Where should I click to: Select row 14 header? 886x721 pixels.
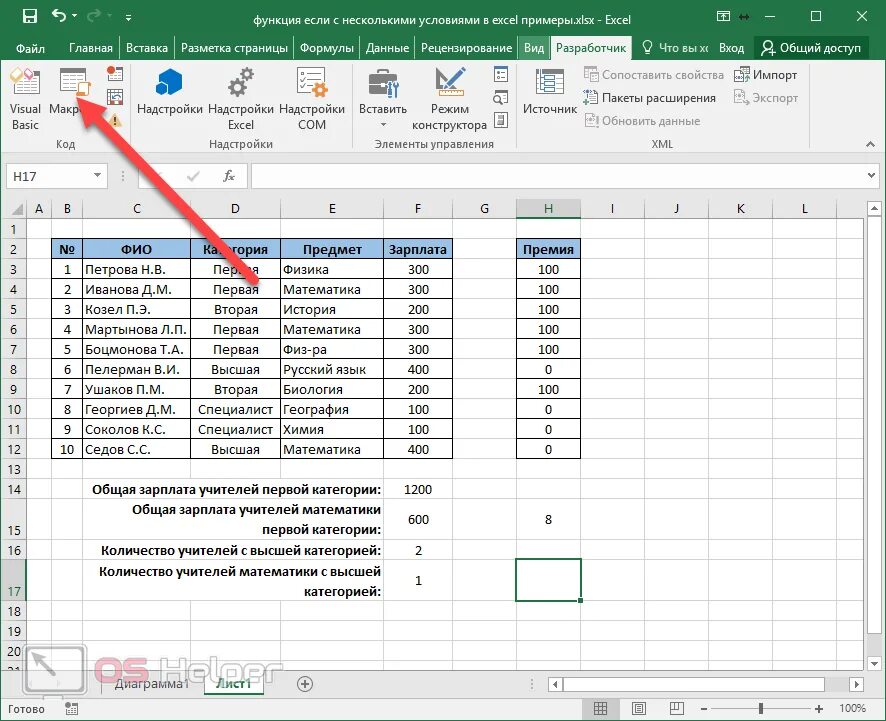pyautogui.click(x=14, y=489)
